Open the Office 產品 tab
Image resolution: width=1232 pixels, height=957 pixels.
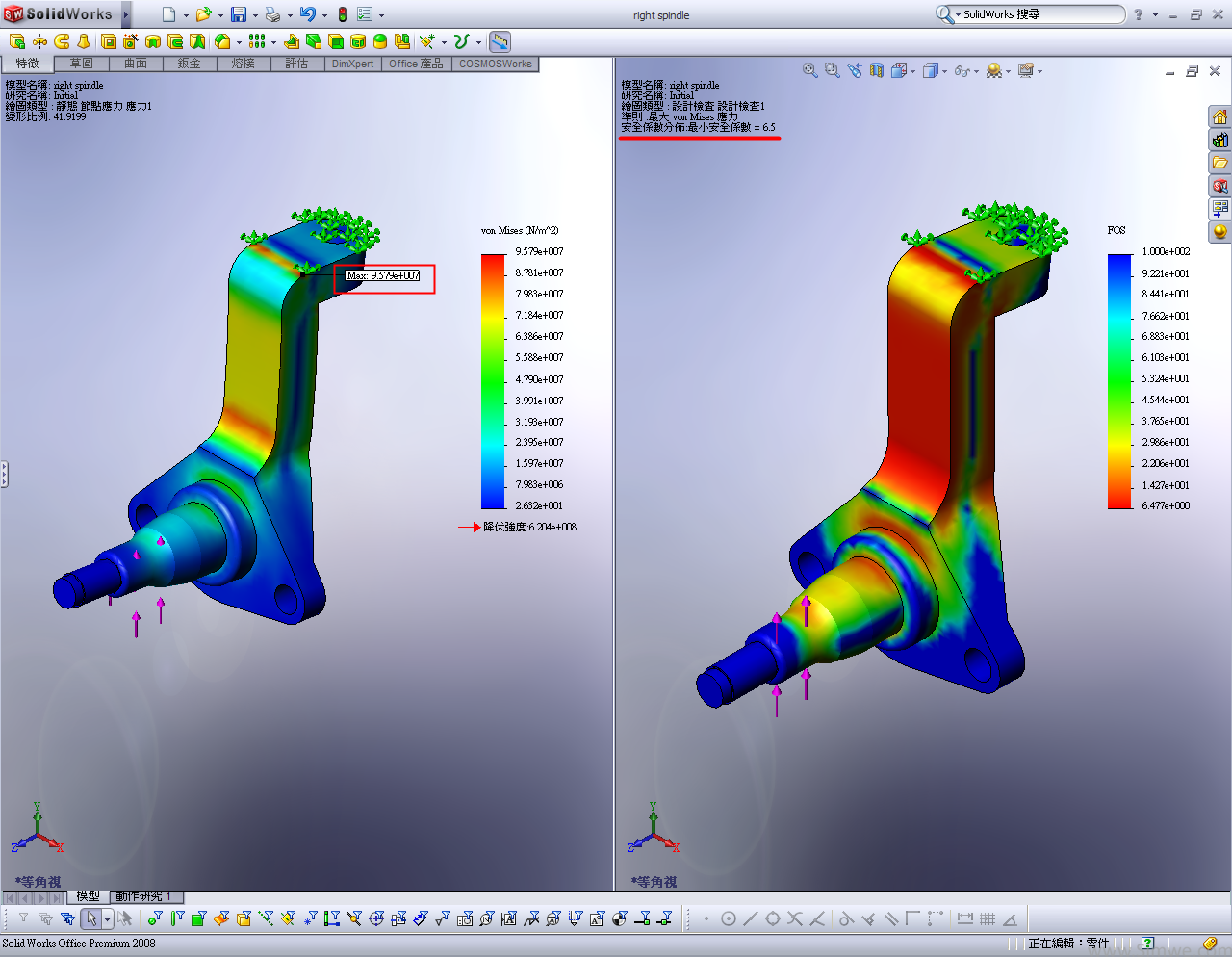coord(416,64)
